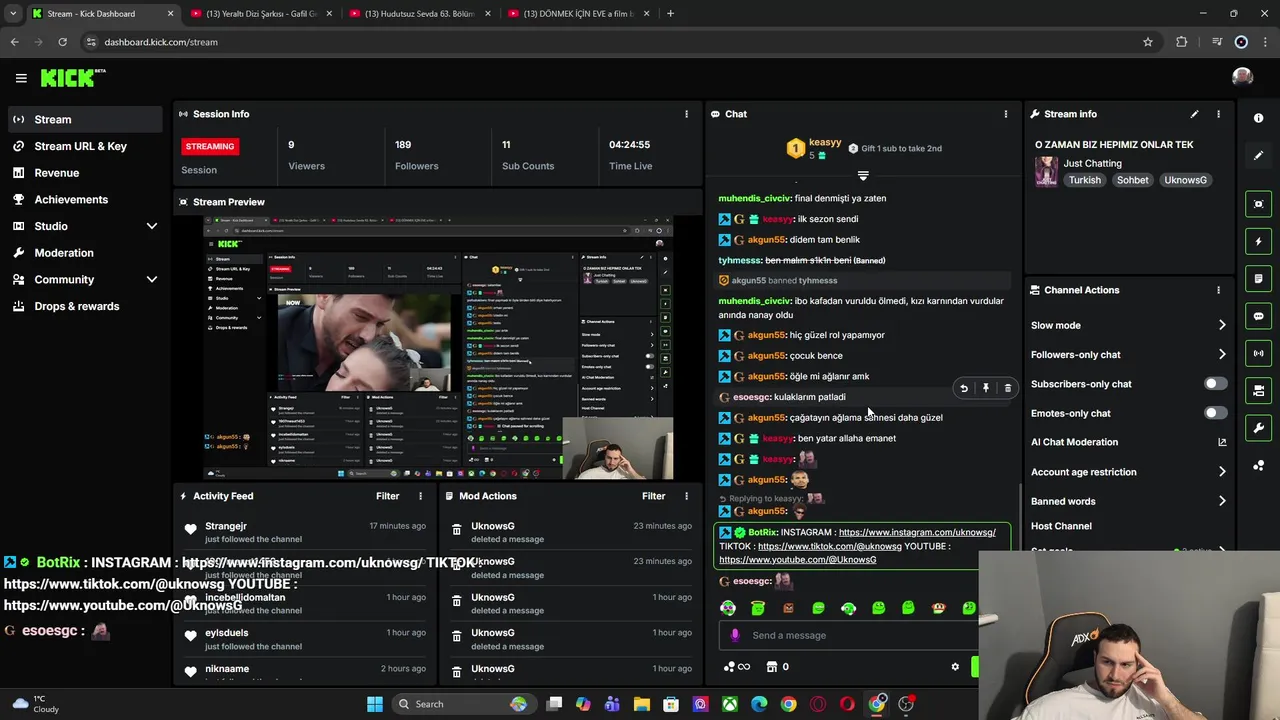The height and width of the screenshot is (720, 1280).
Task: Reply to the hovered esoesgc chat message
Action: [x=964, y=388]
